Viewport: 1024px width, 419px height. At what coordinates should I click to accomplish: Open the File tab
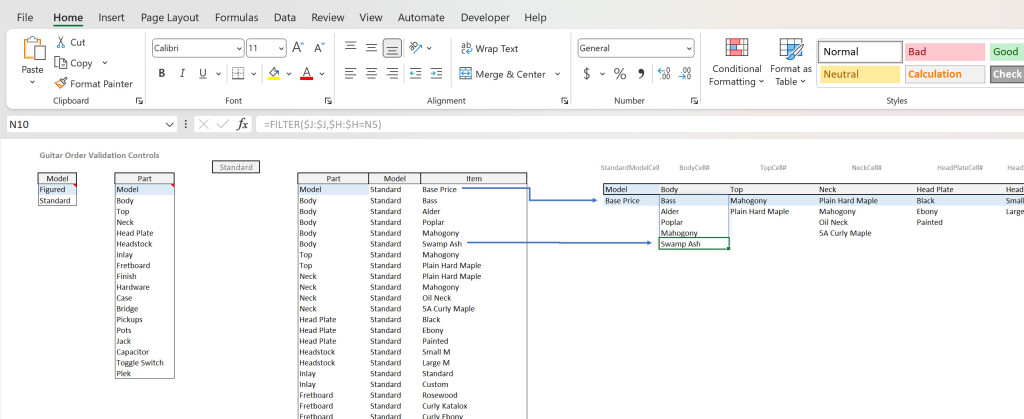click(x=25, y=18)
